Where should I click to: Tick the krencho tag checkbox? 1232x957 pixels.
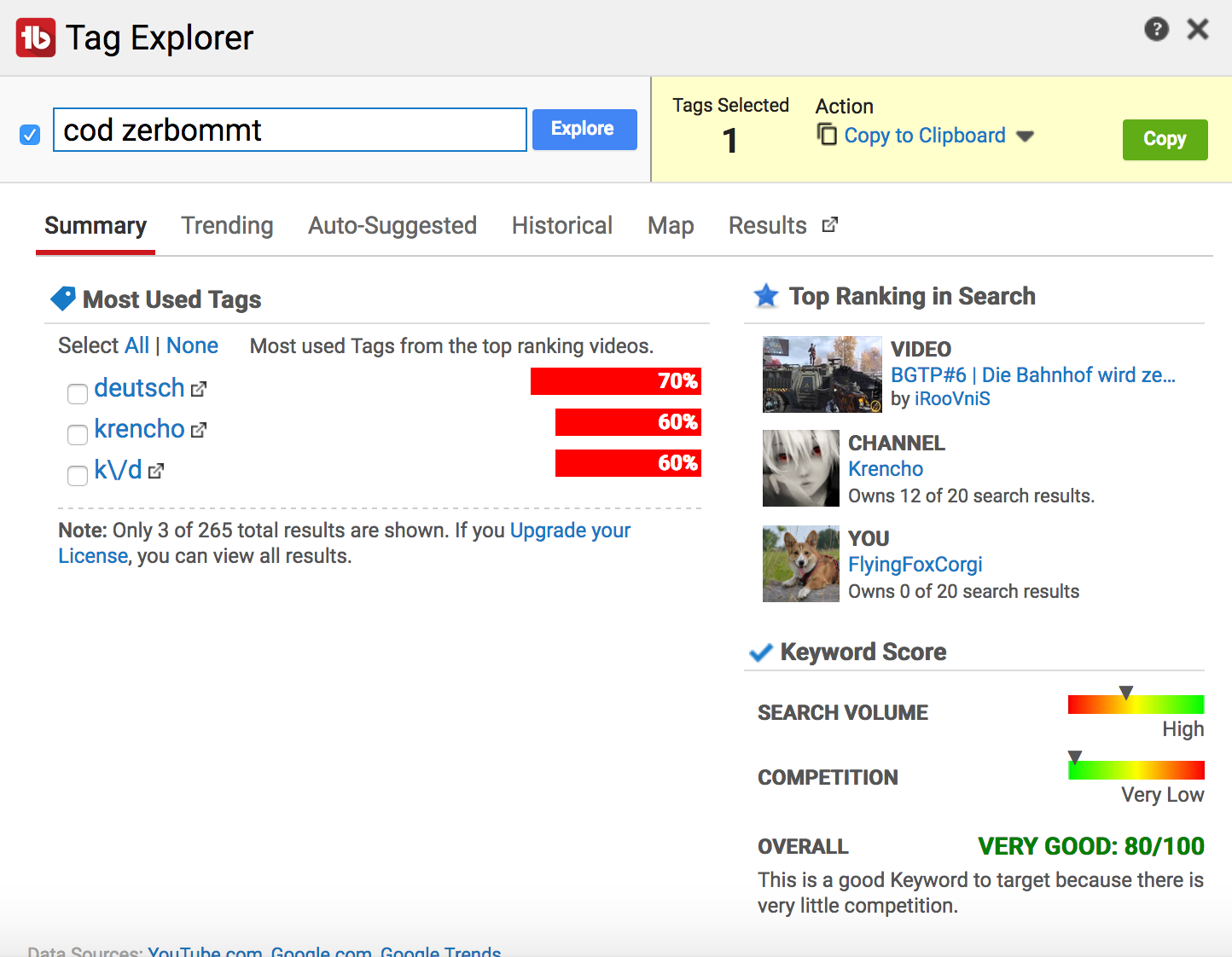click(x=78, y=434)
